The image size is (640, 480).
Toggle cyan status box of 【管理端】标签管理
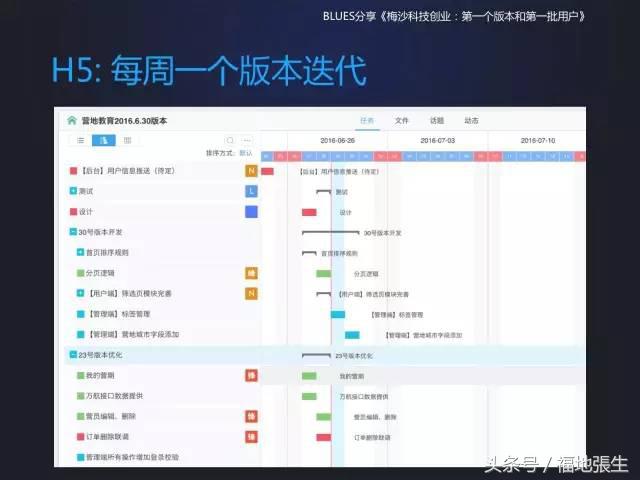pyautogui.click(x=81, y=314)
